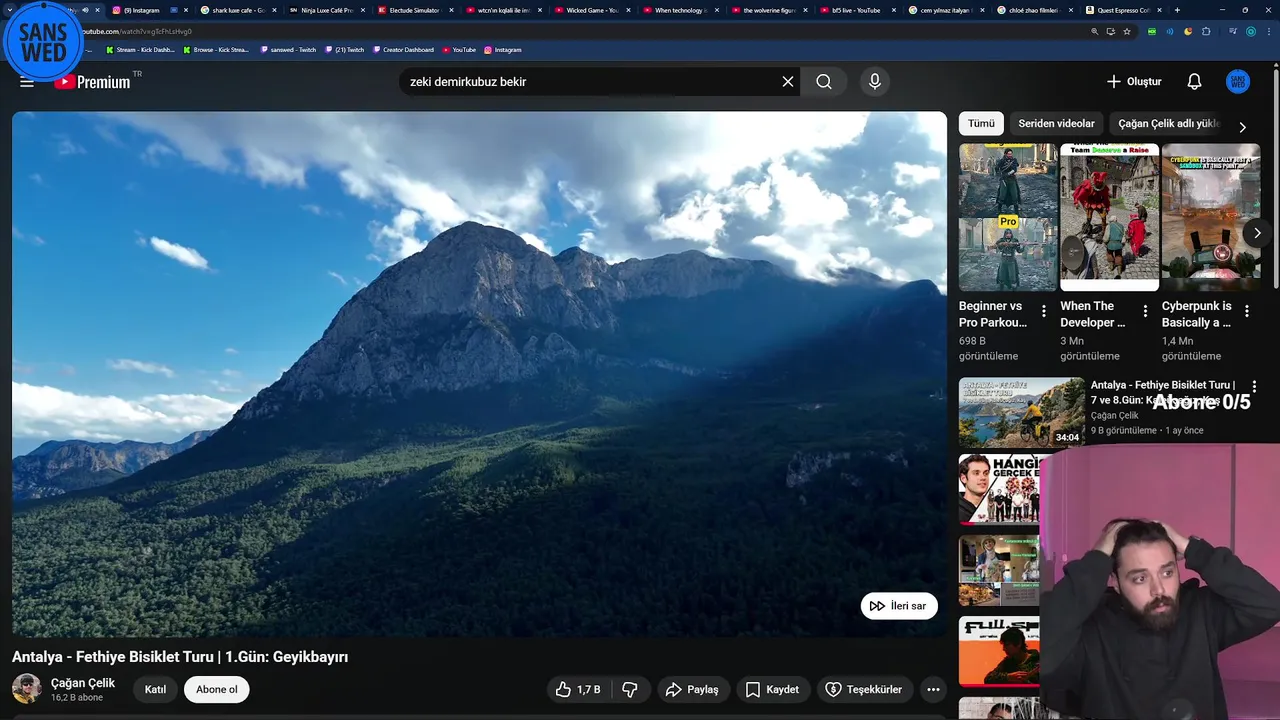Open options for When The Developer video
The image size is (1280, 720).
pyautogui.click(x=1145, y=312)
